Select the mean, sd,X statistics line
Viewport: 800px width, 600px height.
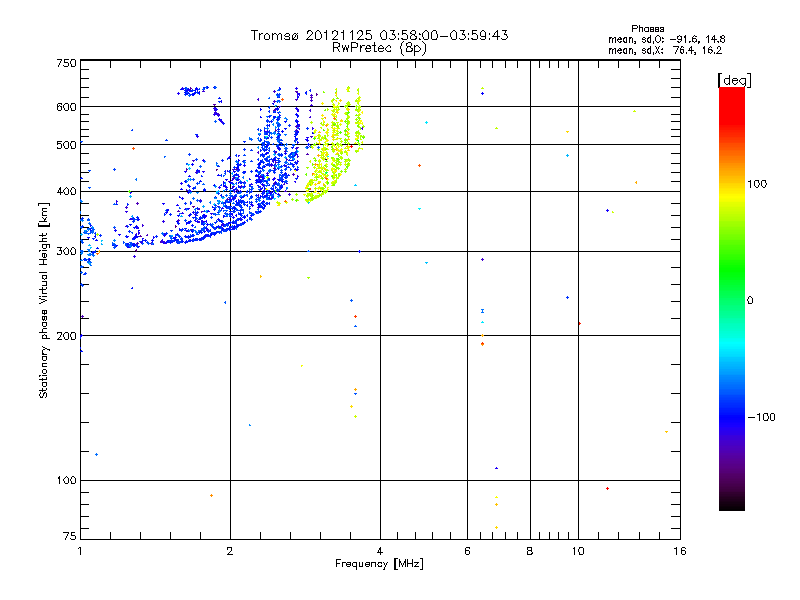click(666, 48)
